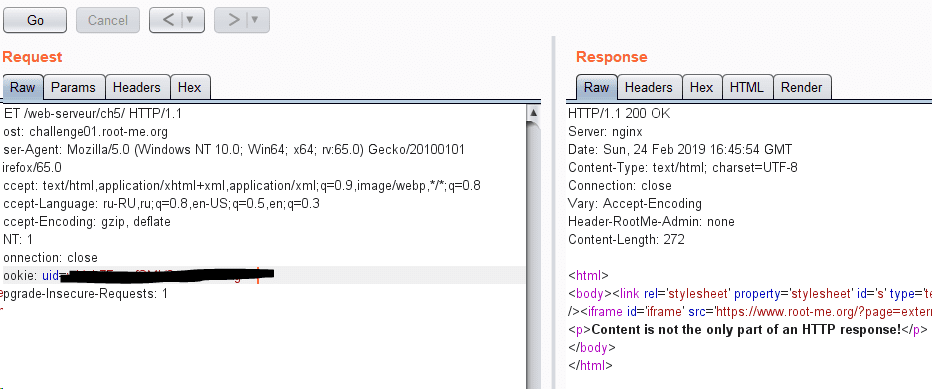Click the disabled Cancel button

pyautogui.click(x=108, y=20)
